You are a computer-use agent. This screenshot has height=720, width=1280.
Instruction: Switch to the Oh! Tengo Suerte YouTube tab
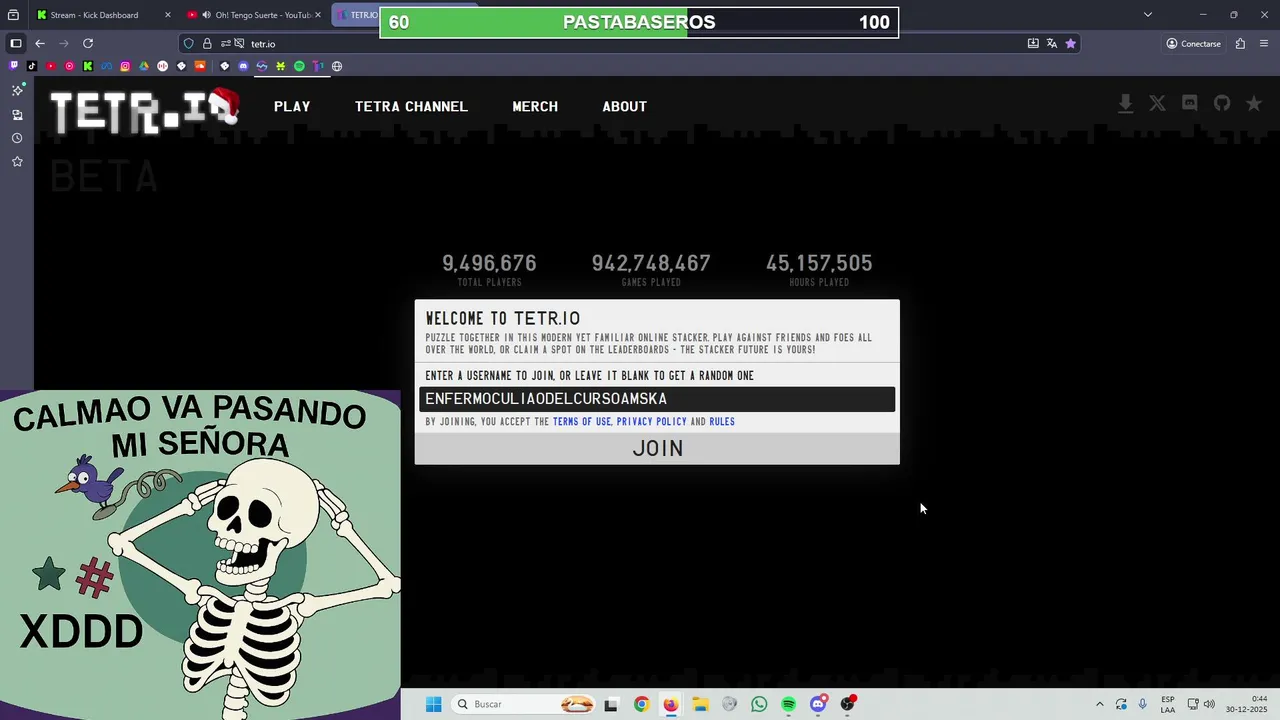pos(255,15)
